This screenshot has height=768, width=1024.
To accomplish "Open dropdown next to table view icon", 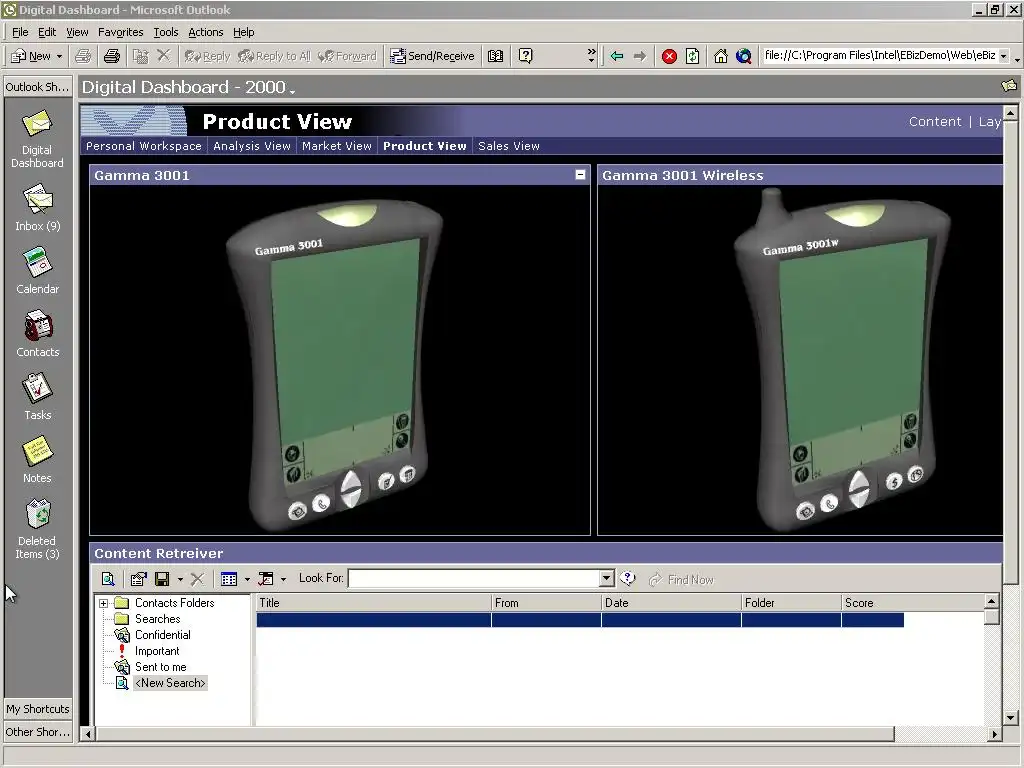I will 247,579.
